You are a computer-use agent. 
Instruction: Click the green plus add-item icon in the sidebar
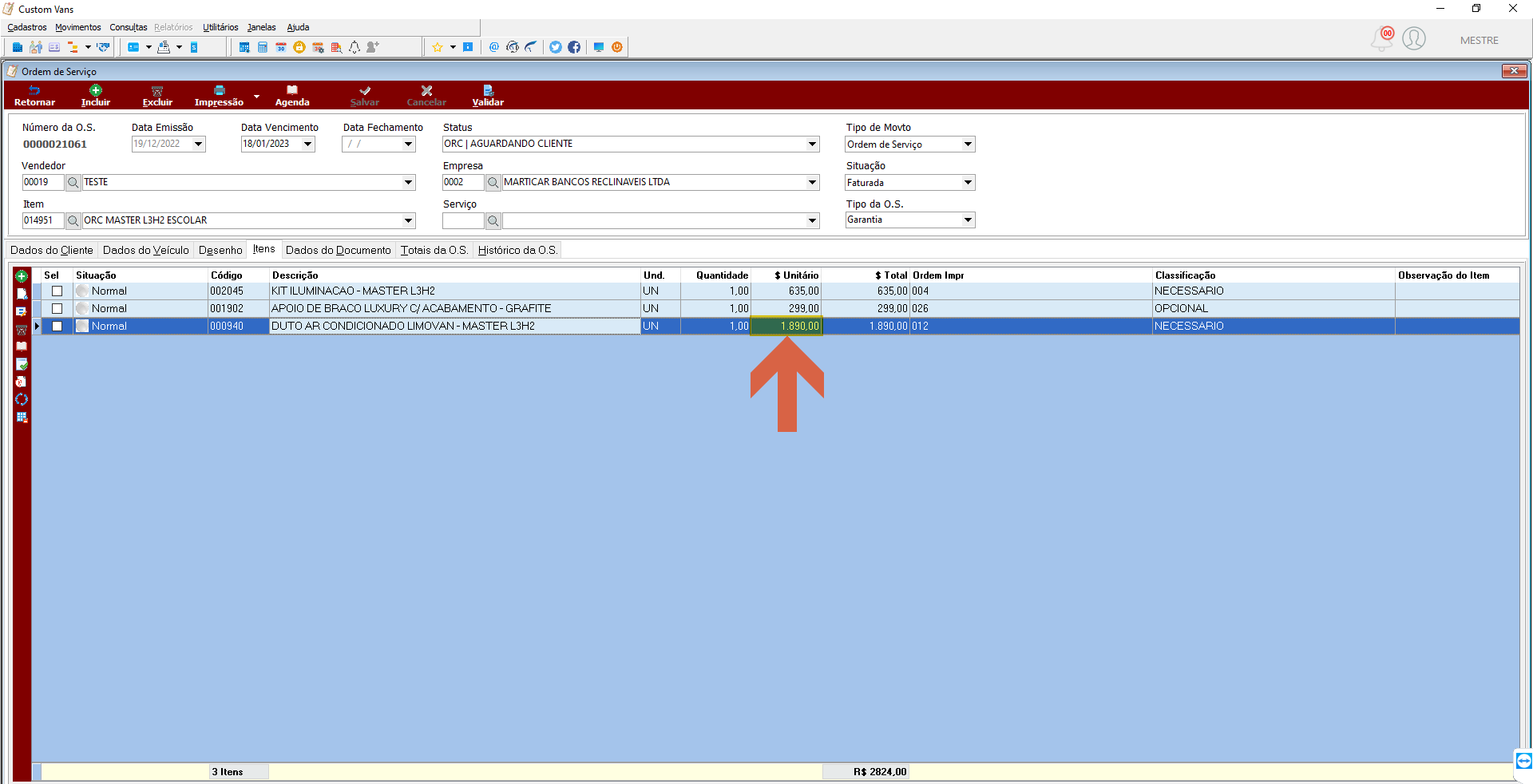[22, 276]
